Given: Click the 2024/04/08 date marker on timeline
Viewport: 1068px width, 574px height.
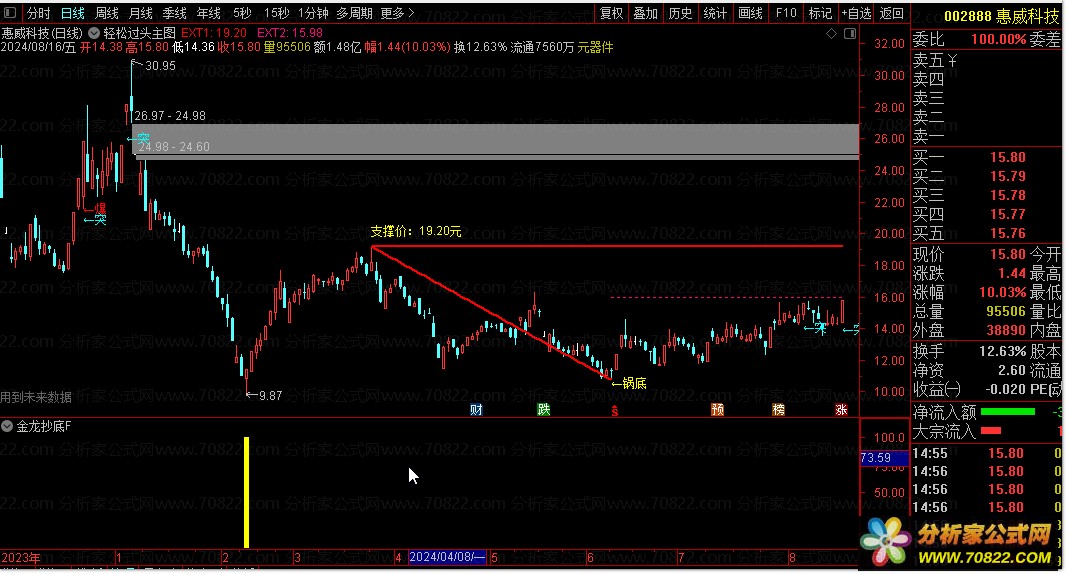Looking at the screenshot, I should click(447, 557).
